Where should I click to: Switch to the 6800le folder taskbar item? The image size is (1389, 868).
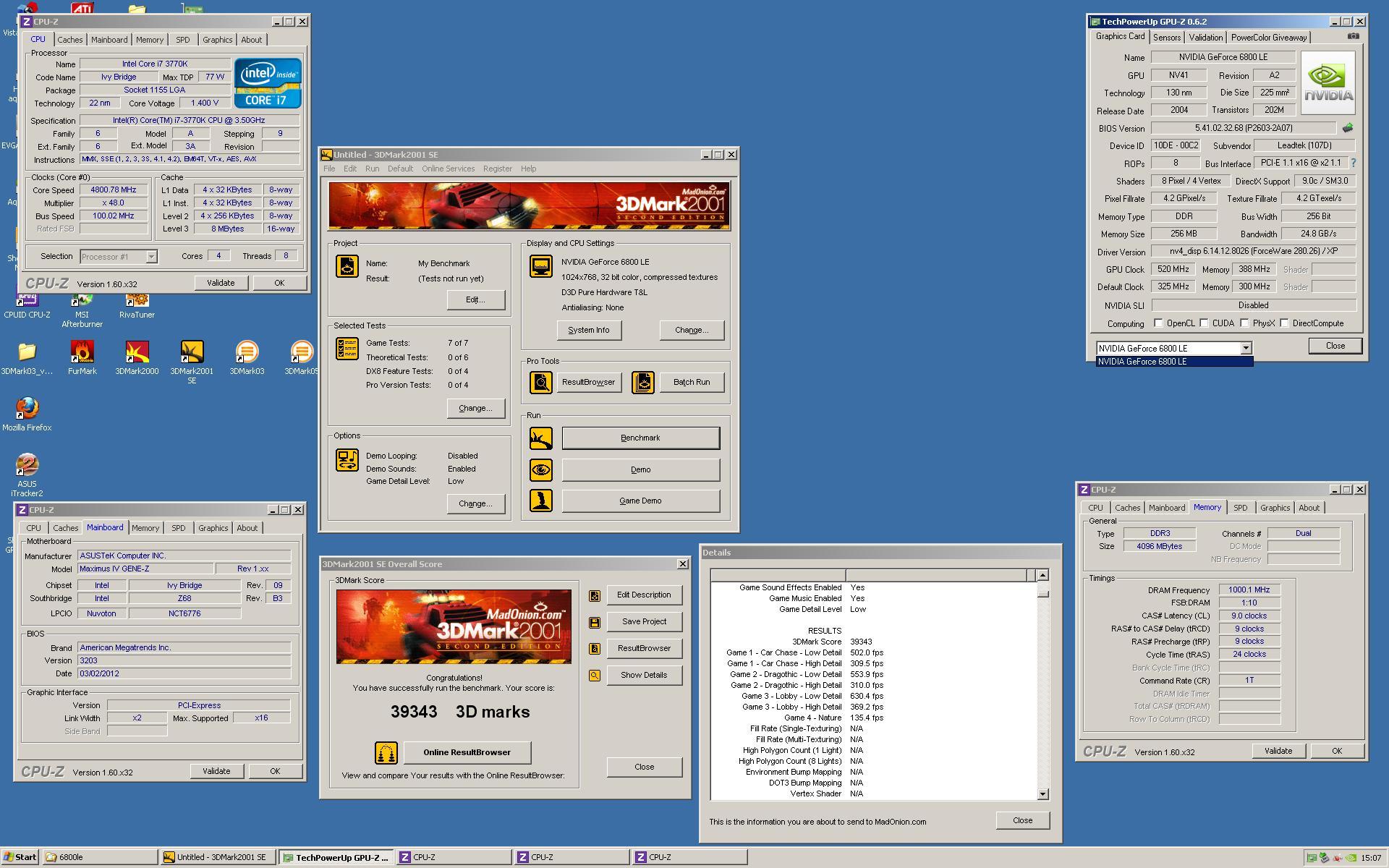(100, 857)
